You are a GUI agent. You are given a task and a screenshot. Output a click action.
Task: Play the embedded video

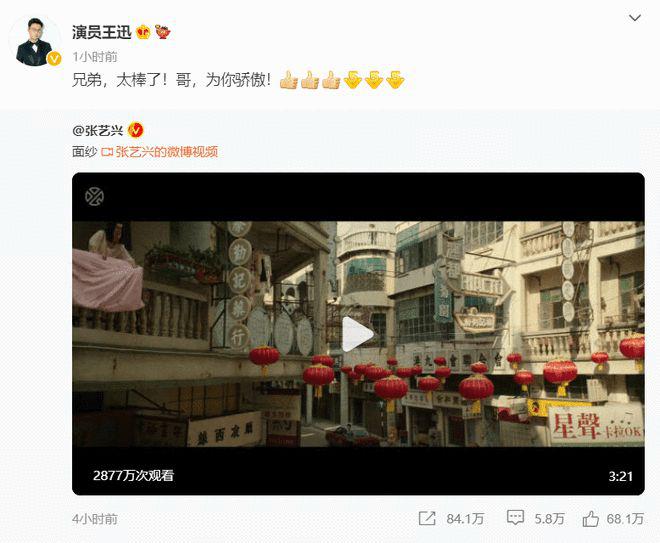coord(358,334)
